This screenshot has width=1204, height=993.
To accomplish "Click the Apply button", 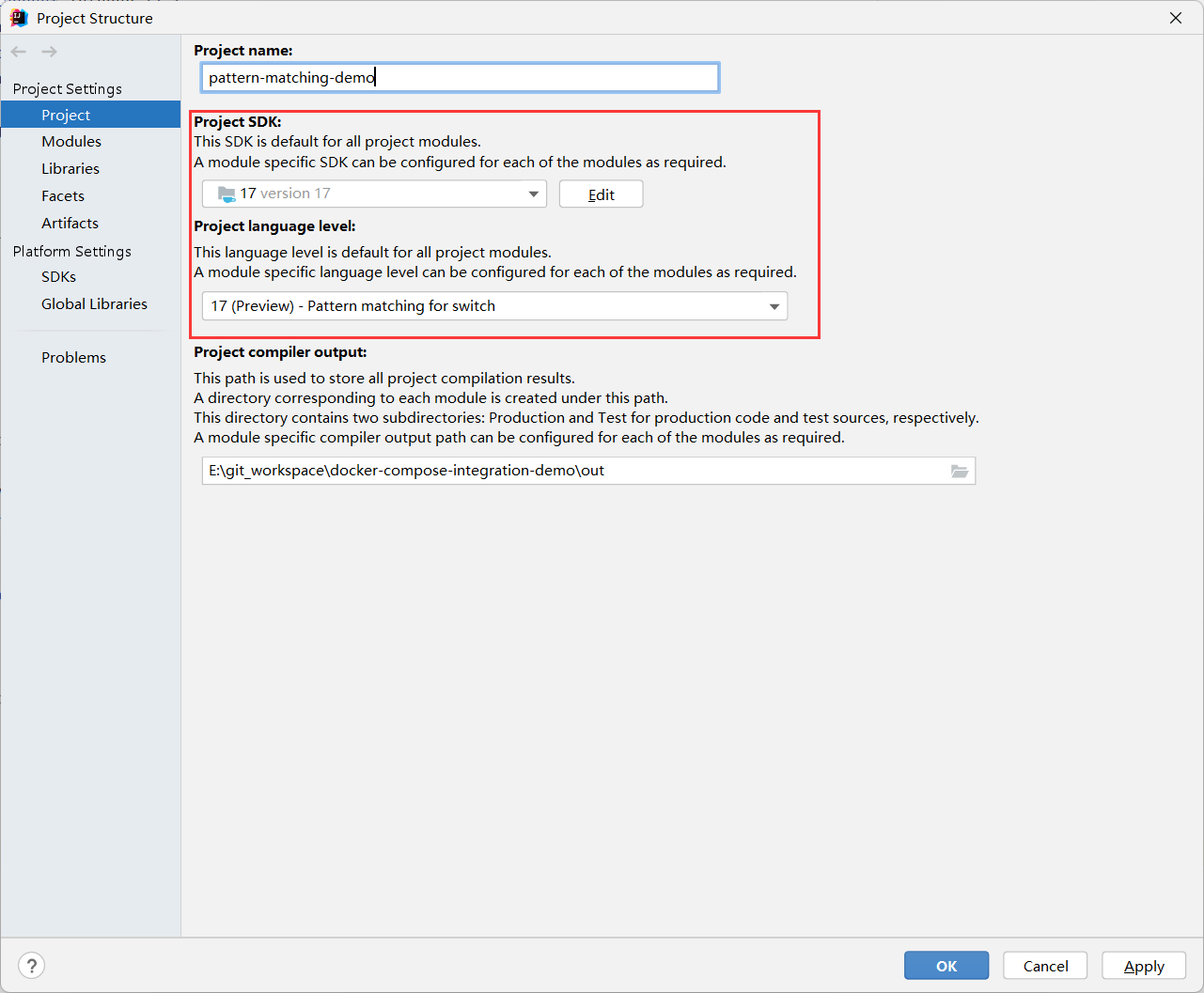I will tap(1144, 966).
